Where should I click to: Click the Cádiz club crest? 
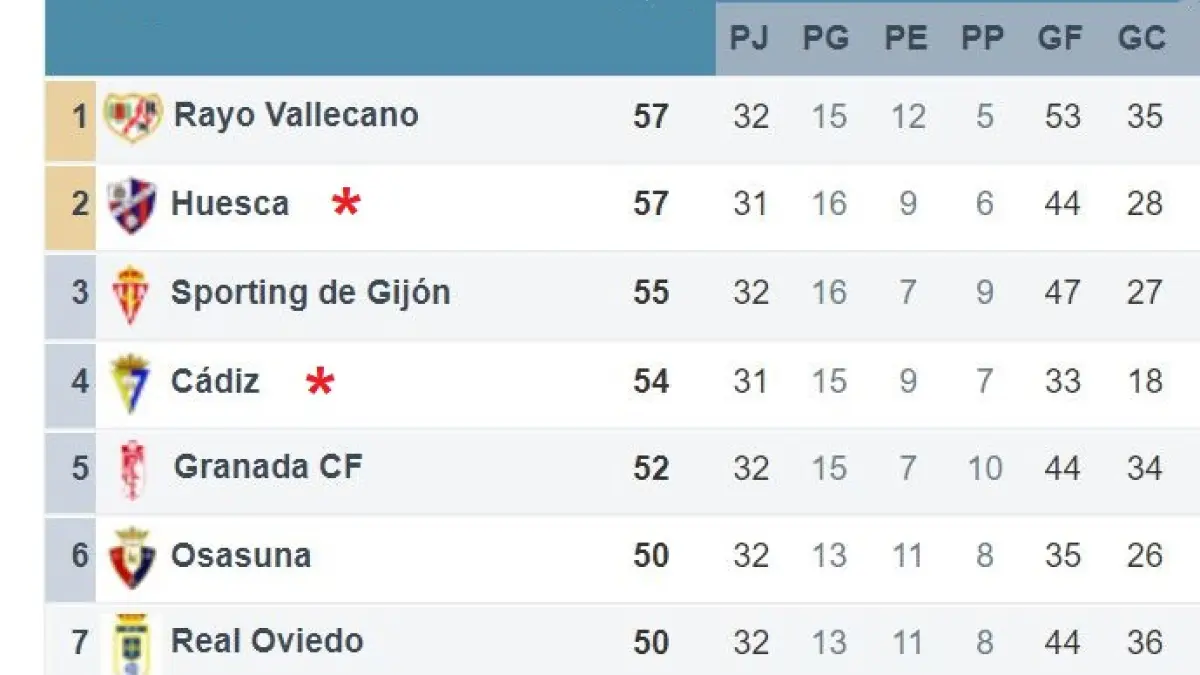[x=131, y=382]
